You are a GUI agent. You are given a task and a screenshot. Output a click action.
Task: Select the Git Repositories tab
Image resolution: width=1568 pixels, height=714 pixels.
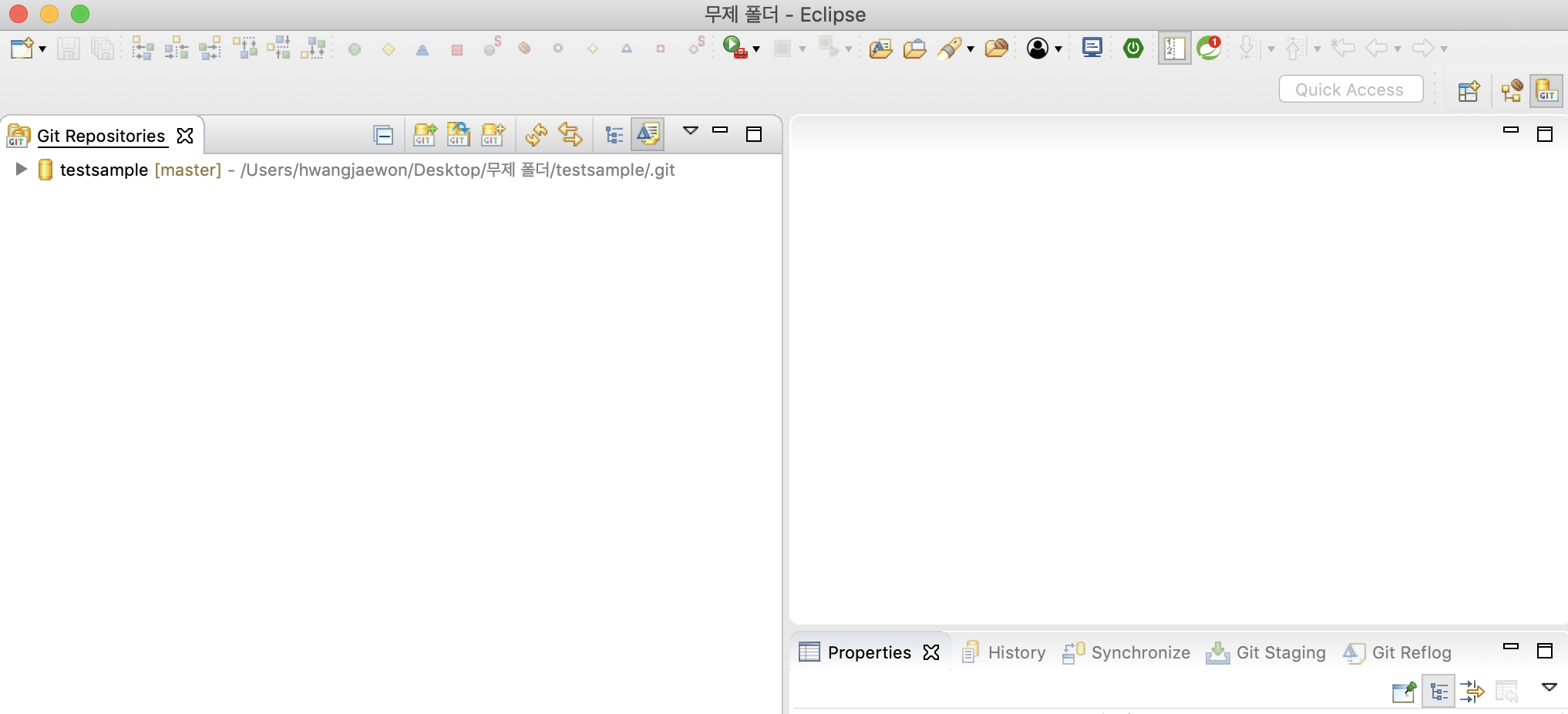100,136
